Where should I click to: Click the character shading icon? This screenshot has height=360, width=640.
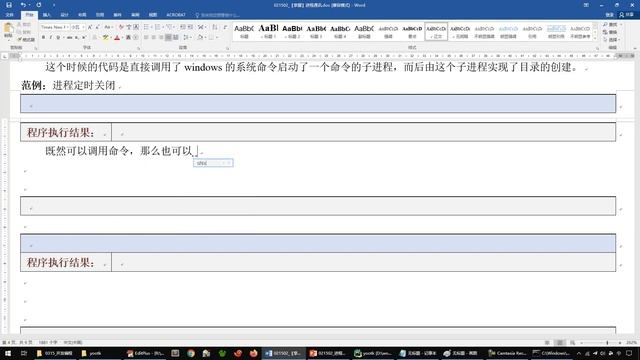pyautogui.click(x=128, y=38)
